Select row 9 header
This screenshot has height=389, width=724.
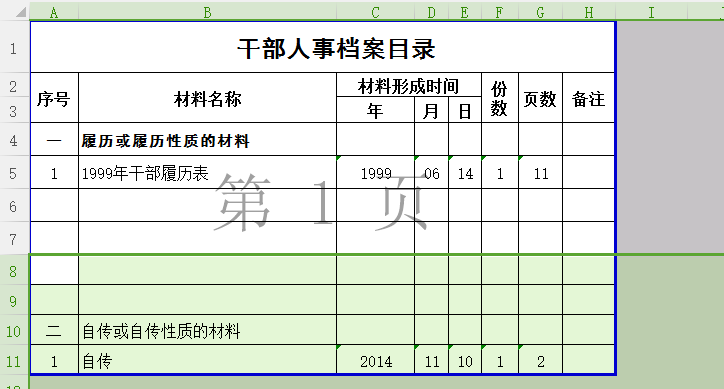pyautogui.click(x=14, y=301)
